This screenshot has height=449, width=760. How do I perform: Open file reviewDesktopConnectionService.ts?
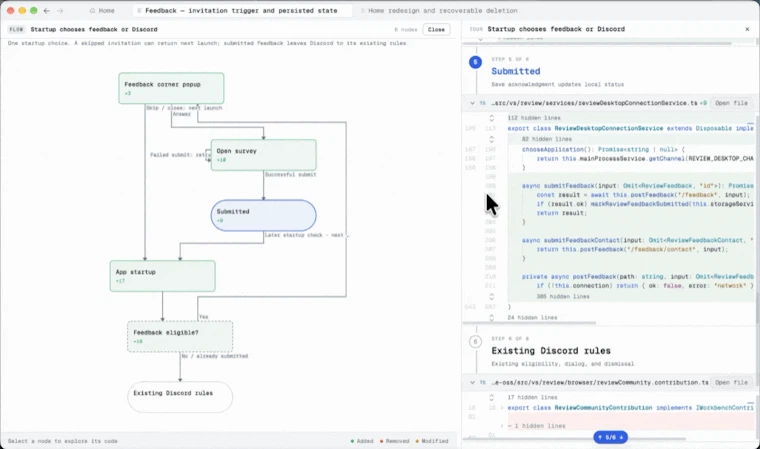[x=731, y=103]
